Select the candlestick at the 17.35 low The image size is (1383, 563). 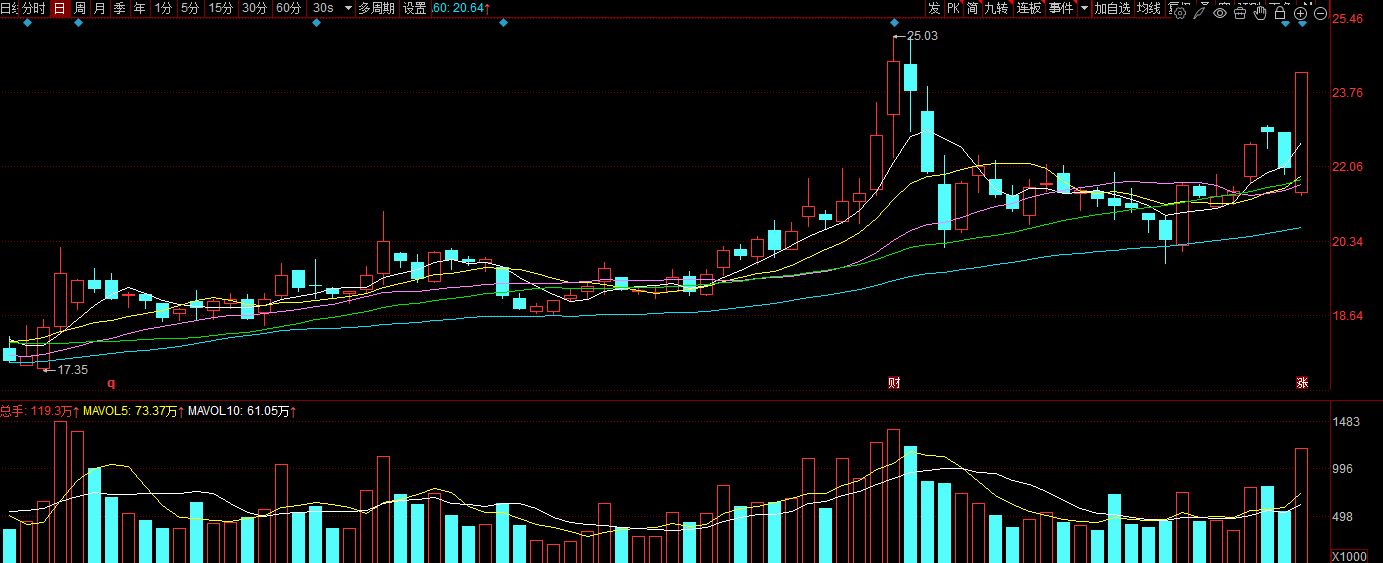click(x=43, y=345)
